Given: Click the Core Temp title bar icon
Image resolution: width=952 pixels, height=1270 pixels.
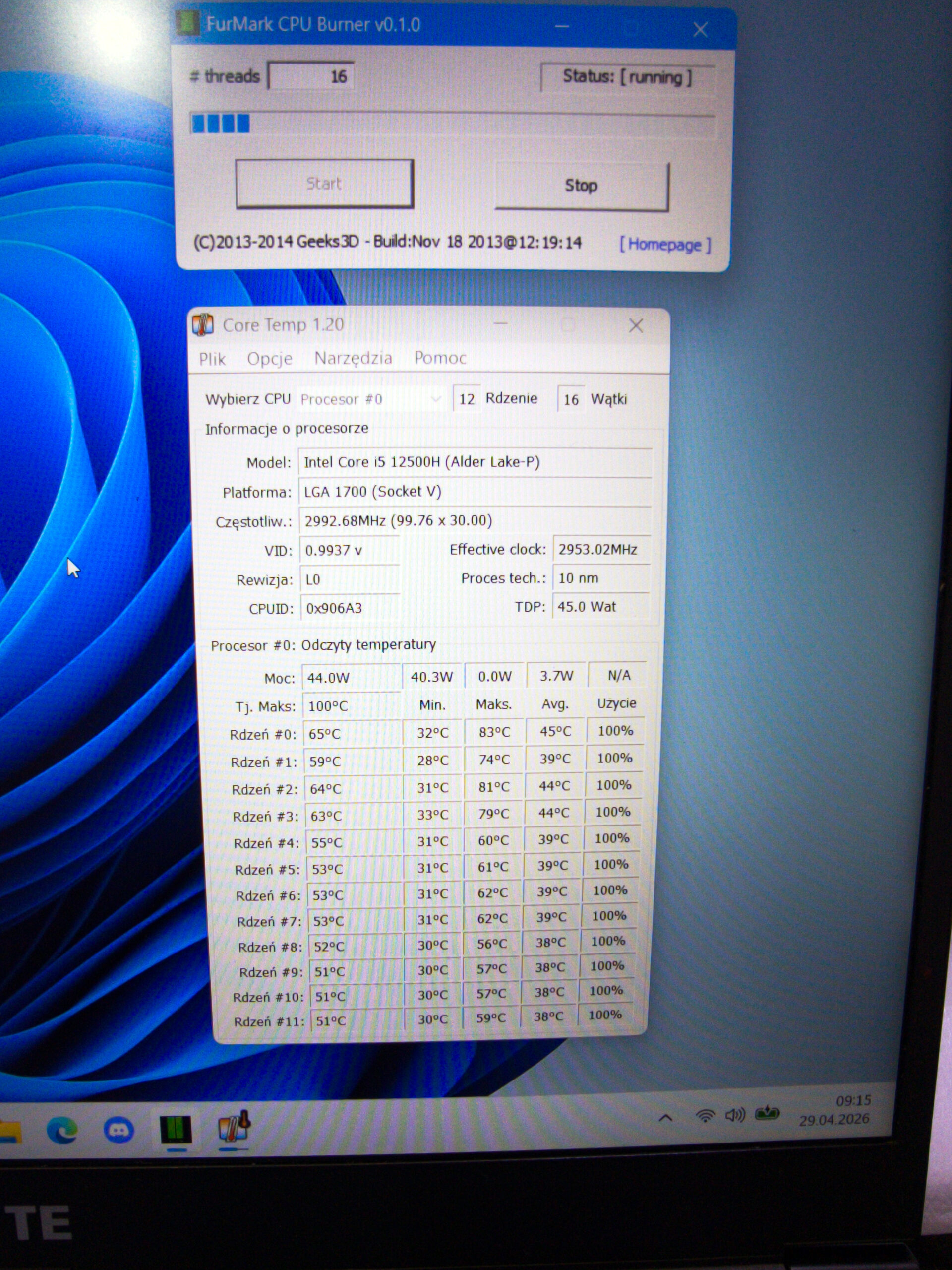Looking at the screenshot, I should pyautogui.click(x=203, y=325).
